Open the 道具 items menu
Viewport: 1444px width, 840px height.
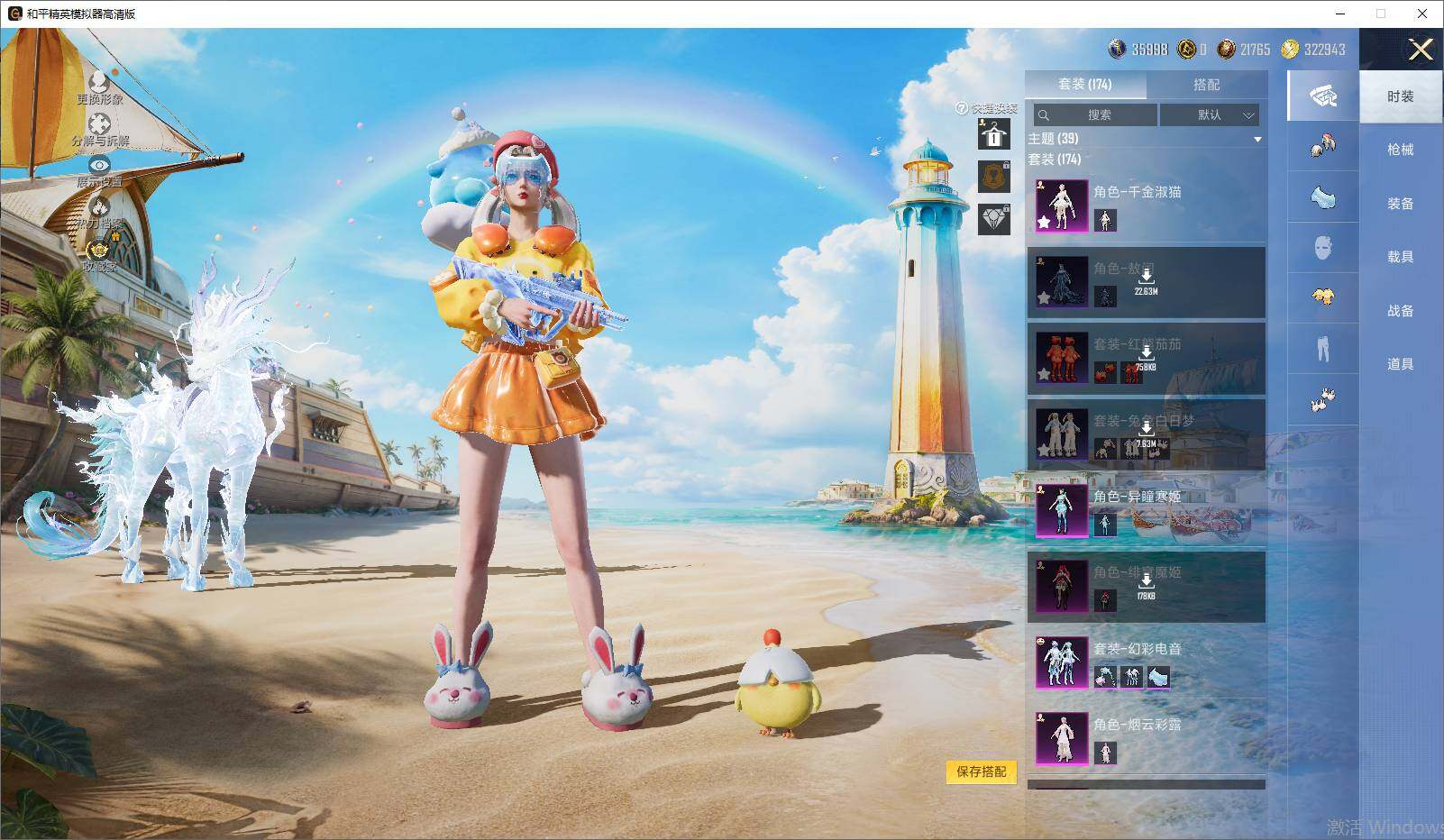[1401, 364]
